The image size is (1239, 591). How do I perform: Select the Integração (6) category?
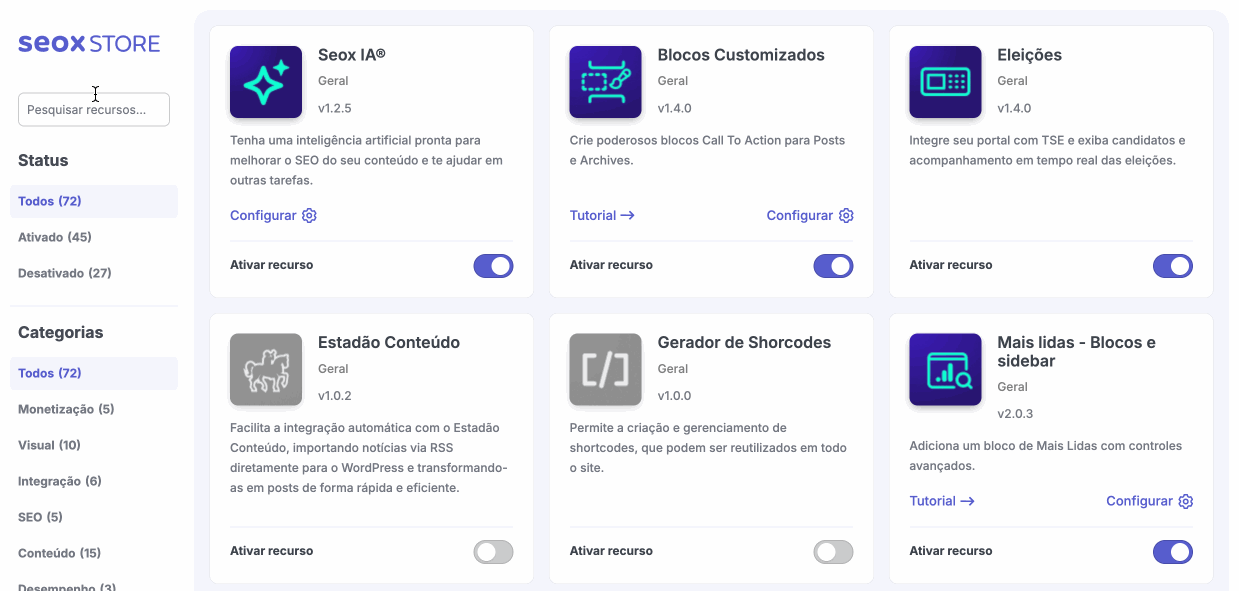click(x=60, y=481)
